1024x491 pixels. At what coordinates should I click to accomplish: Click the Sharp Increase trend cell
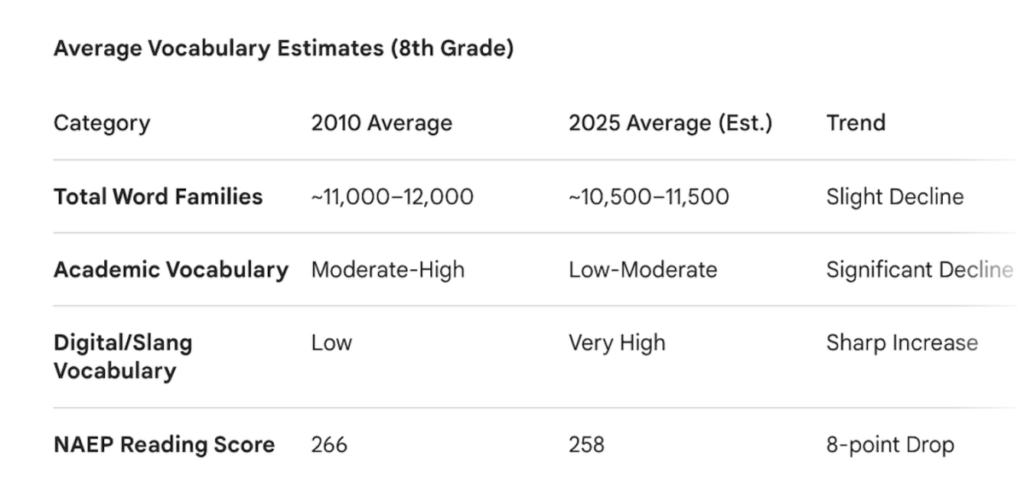pyautogui.click(x=901, y=343)
